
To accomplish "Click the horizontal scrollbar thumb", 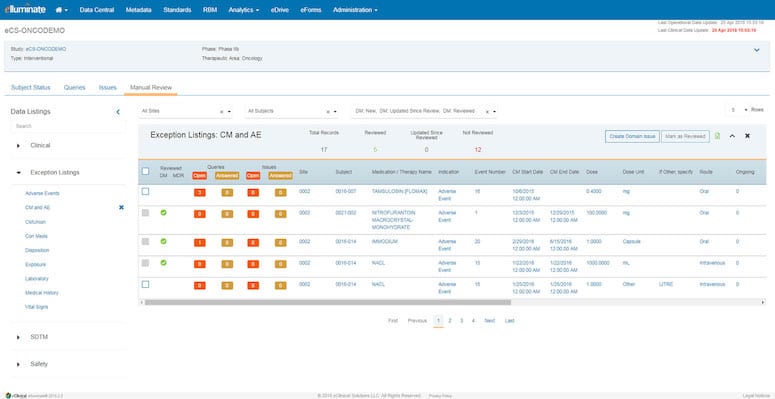I will tap(328, 302).
